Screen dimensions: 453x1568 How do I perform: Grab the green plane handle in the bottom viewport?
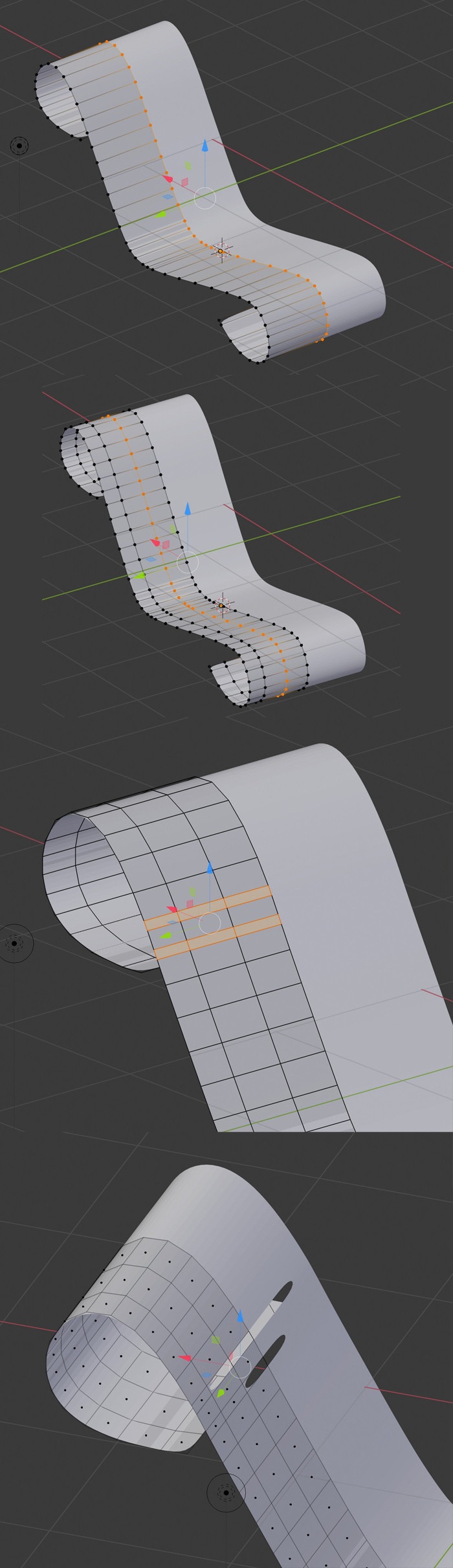coord(215,1340)
